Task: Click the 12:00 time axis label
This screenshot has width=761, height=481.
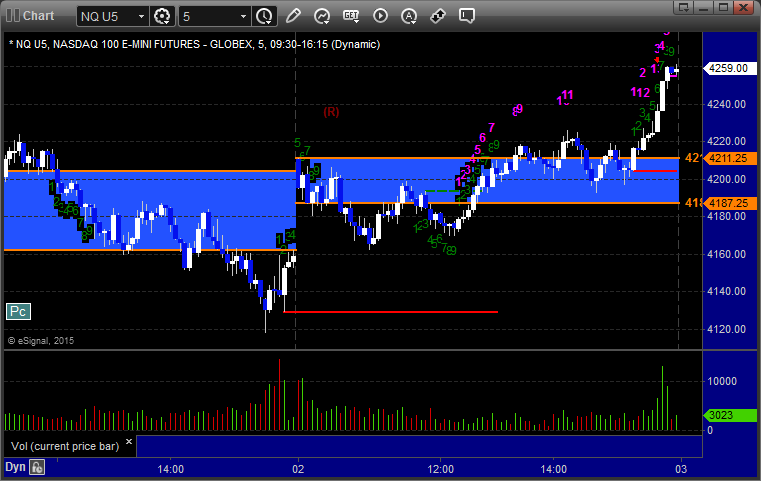Action: [x=441, y=469]
